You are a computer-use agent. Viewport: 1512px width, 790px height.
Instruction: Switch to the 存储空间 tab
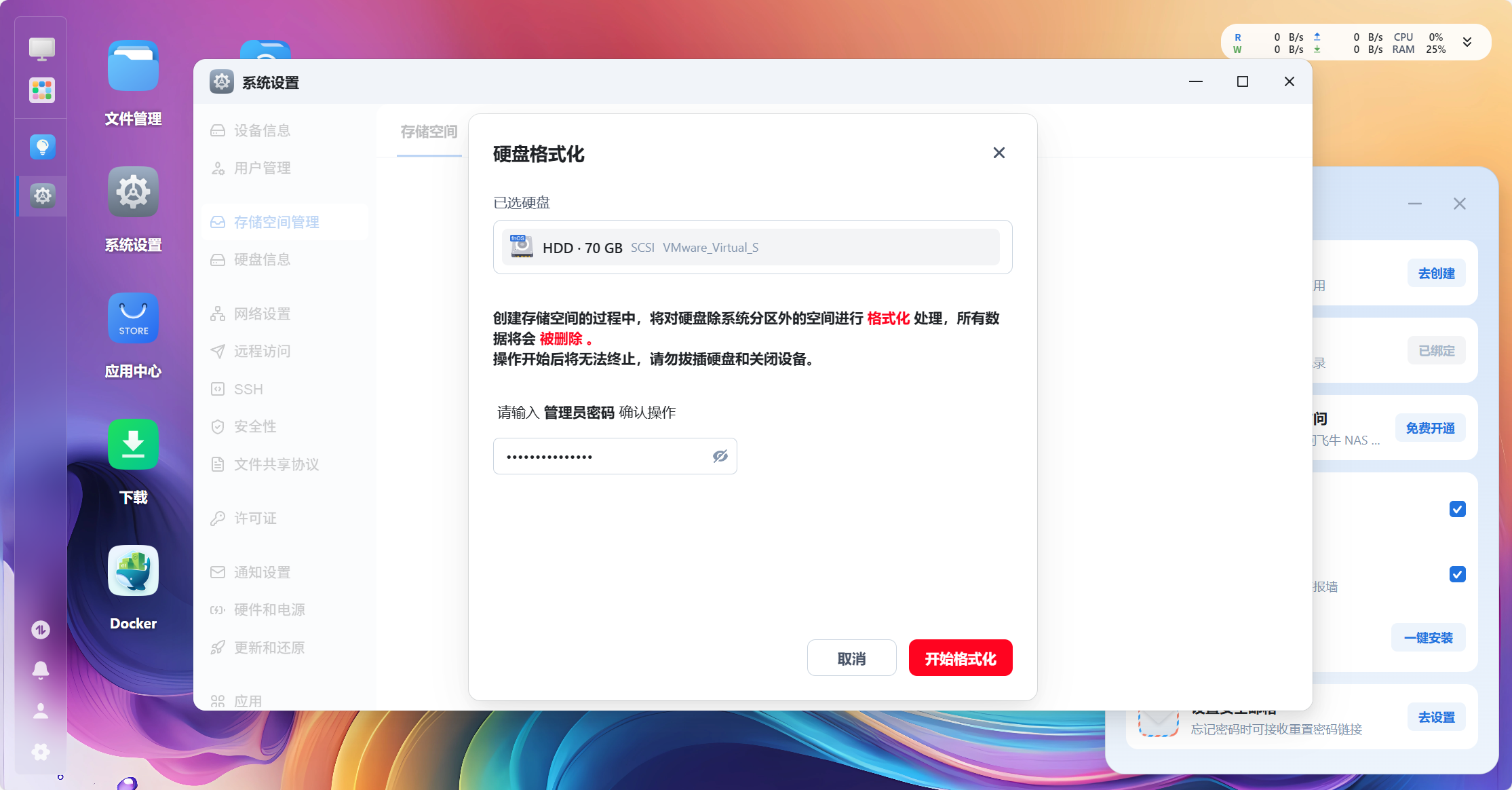pyautogui.click(x=429, y=132)
